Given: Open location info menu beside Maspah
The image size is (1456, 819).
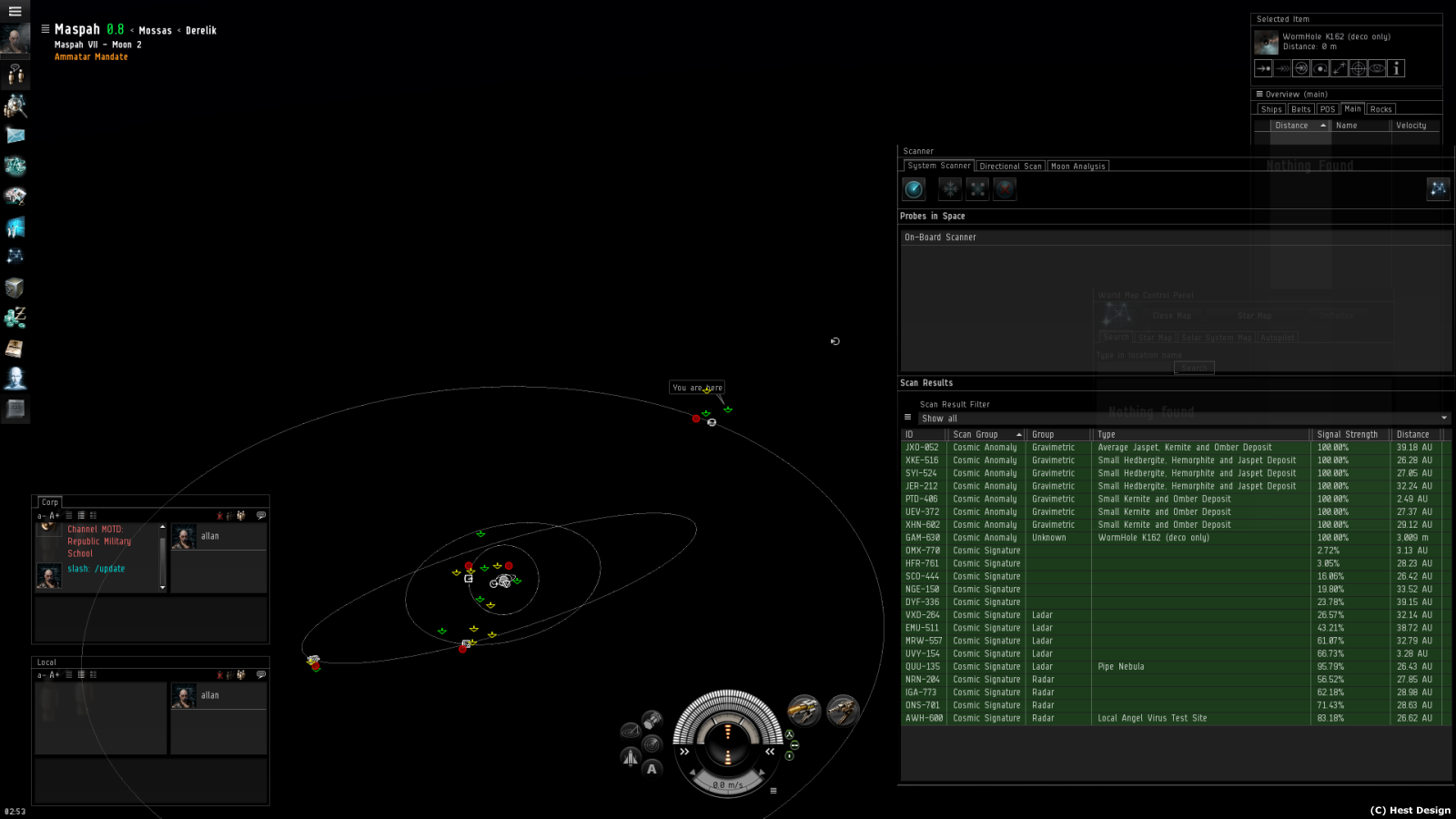Looking at the screenshot, I should coord(45,29).
